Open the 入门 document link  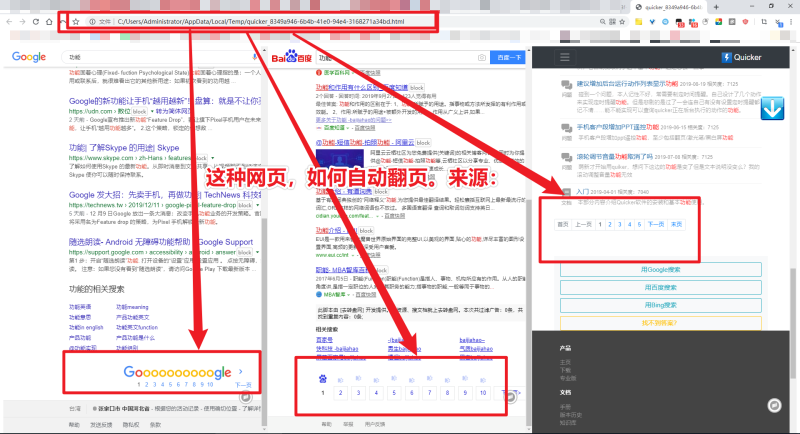(583, 192)
